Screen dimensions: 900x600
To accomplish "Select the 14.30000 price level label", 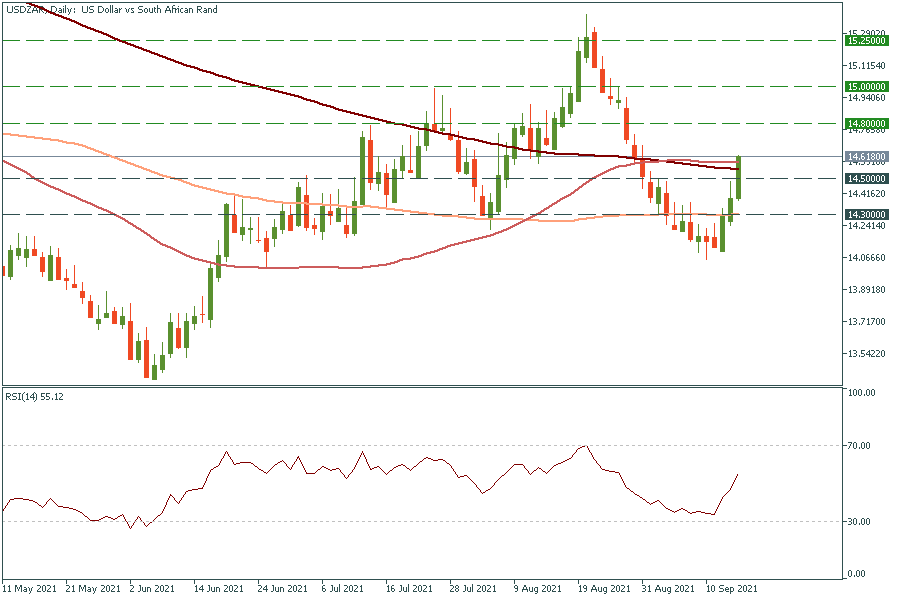I will pyautogui.click(x=865, y=214).
